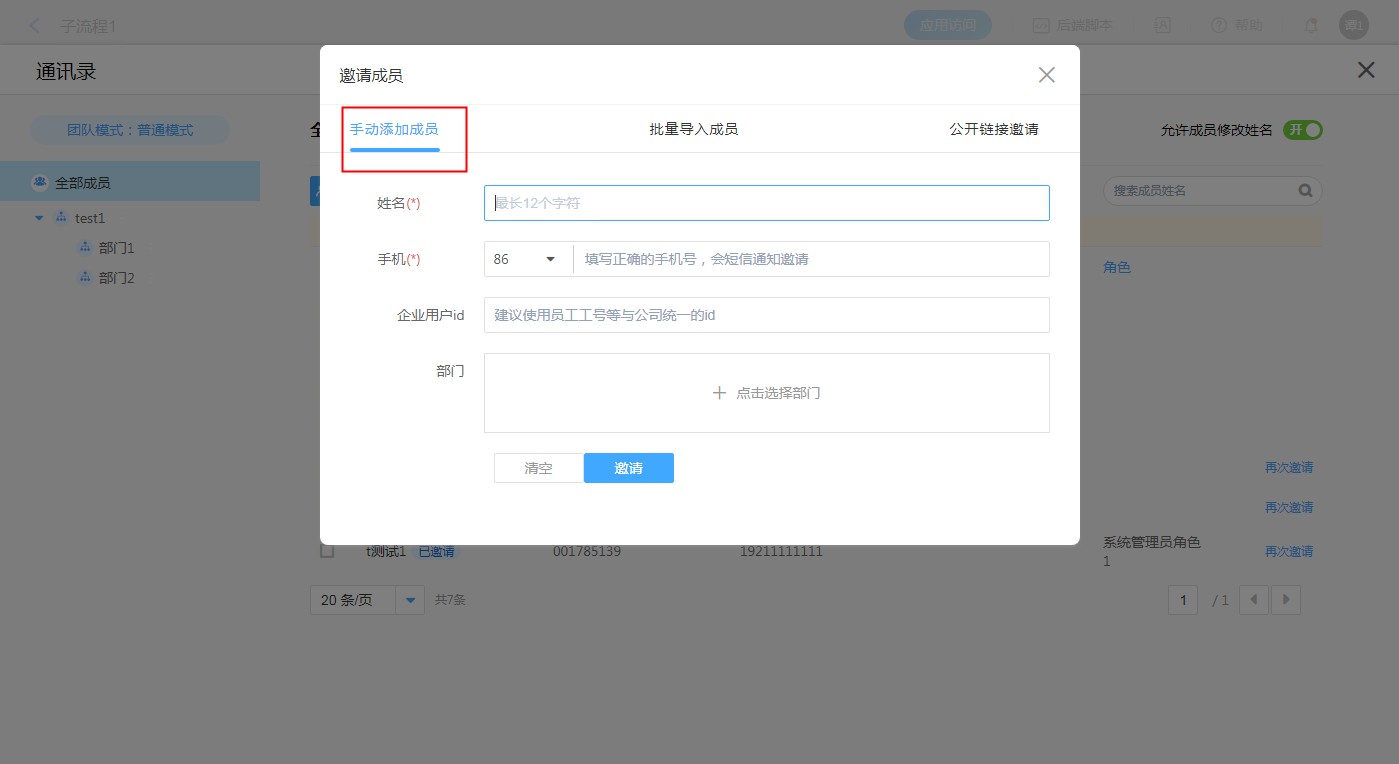Click the search magnifier icon
The height and width of the screenshot is (764, 1399).
1305,191
